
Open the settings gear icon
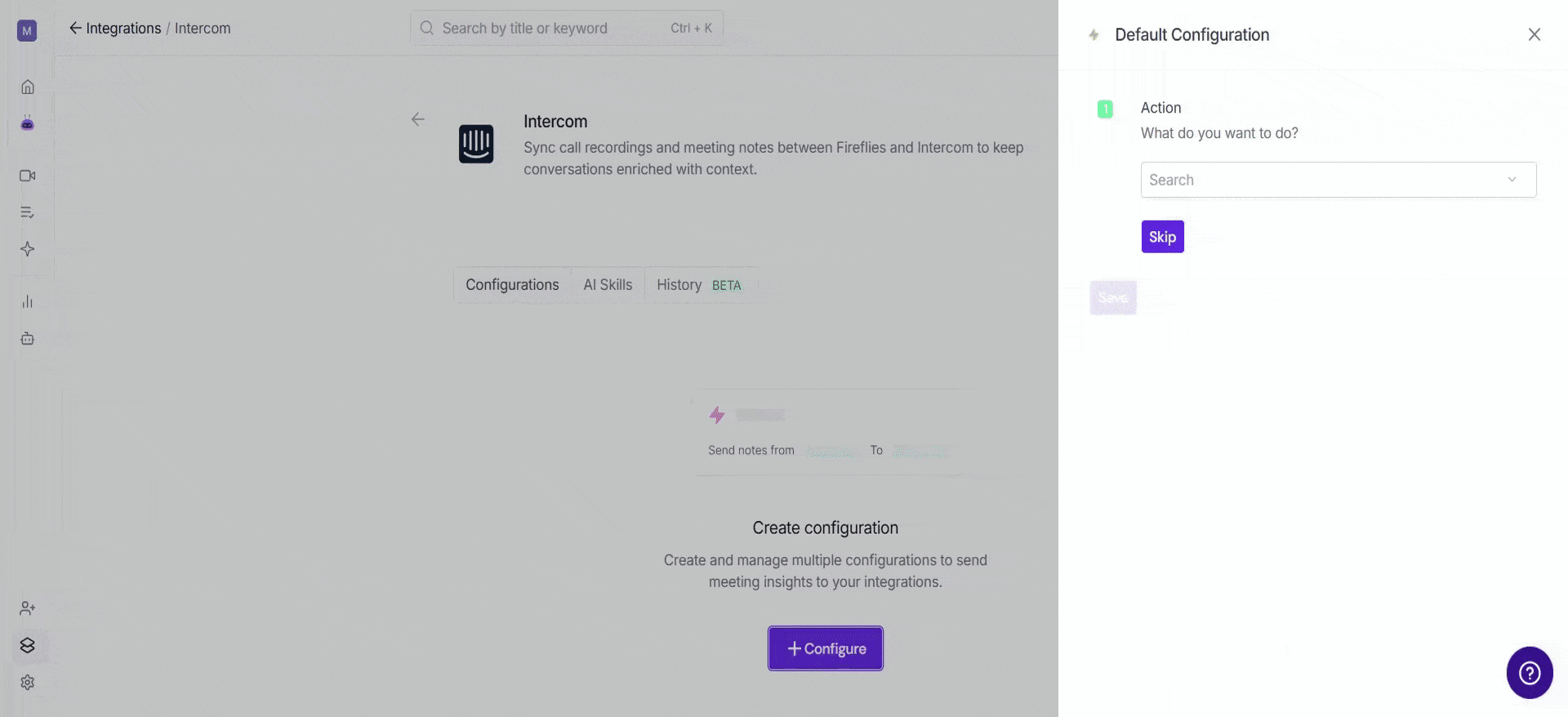coord(27,682)
